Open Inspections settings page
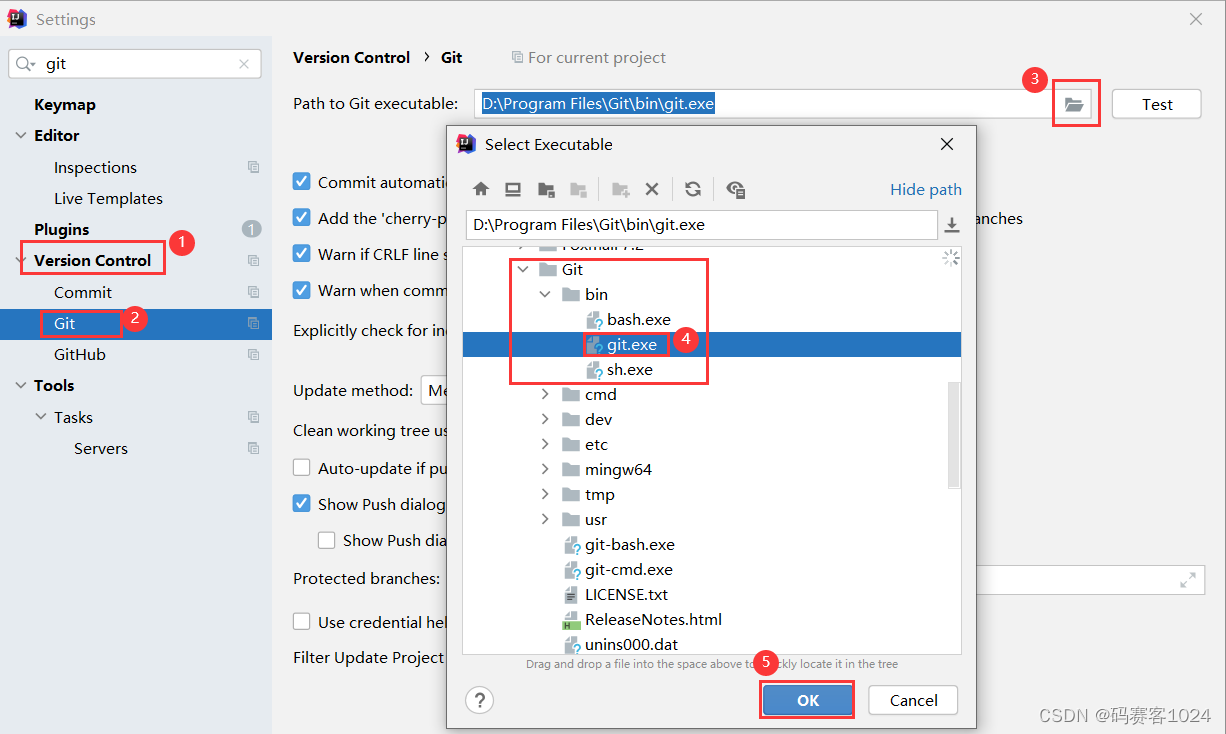This screenshot has height=734, width=1226. 95,167
